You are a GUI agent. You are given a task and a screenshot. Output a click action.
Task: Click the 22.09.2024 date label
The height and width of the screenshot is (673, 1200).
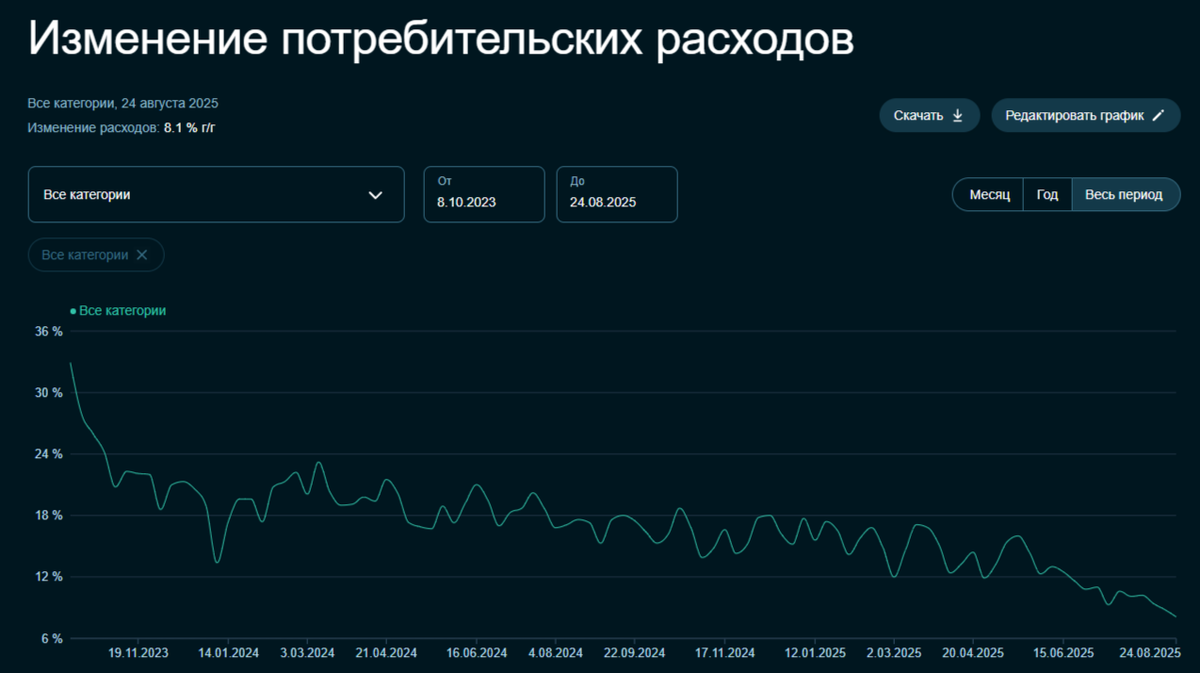pos(634,653)
